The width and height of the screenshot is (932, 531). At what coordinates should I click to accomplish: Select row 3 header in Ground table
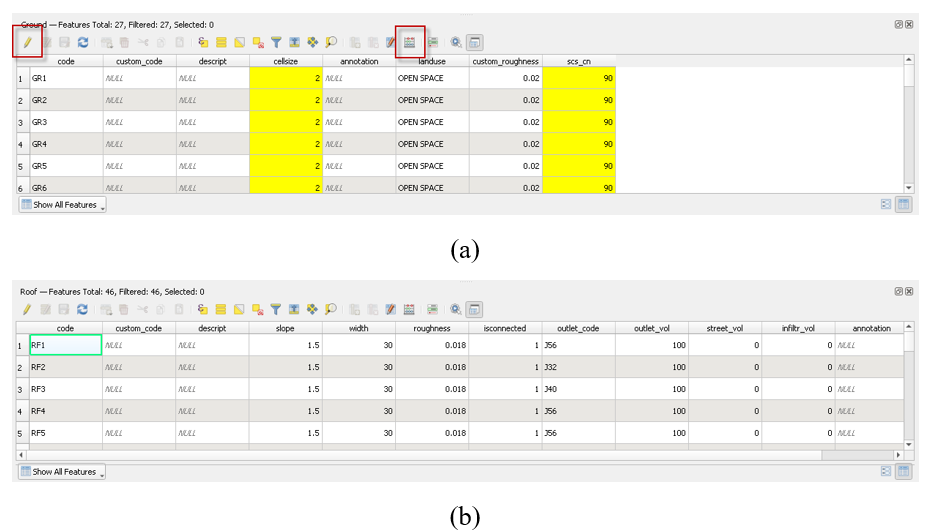(x=21, y=122)
